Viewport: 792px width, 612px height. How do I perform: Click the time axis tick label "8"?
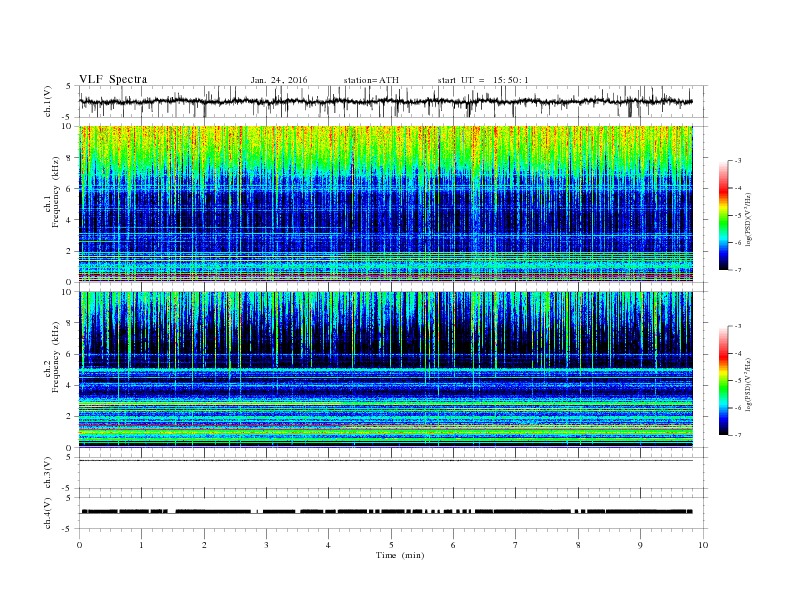(578, 545)
